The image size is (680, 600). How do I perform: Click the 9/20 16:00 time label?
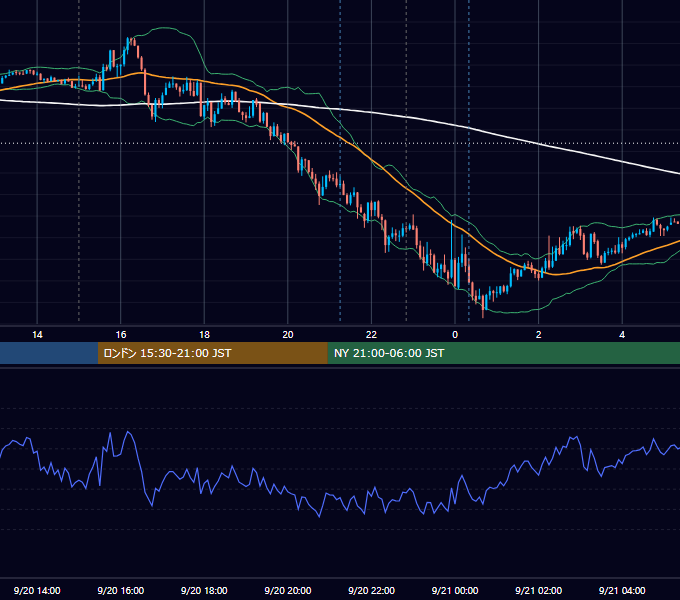(121, 590)
